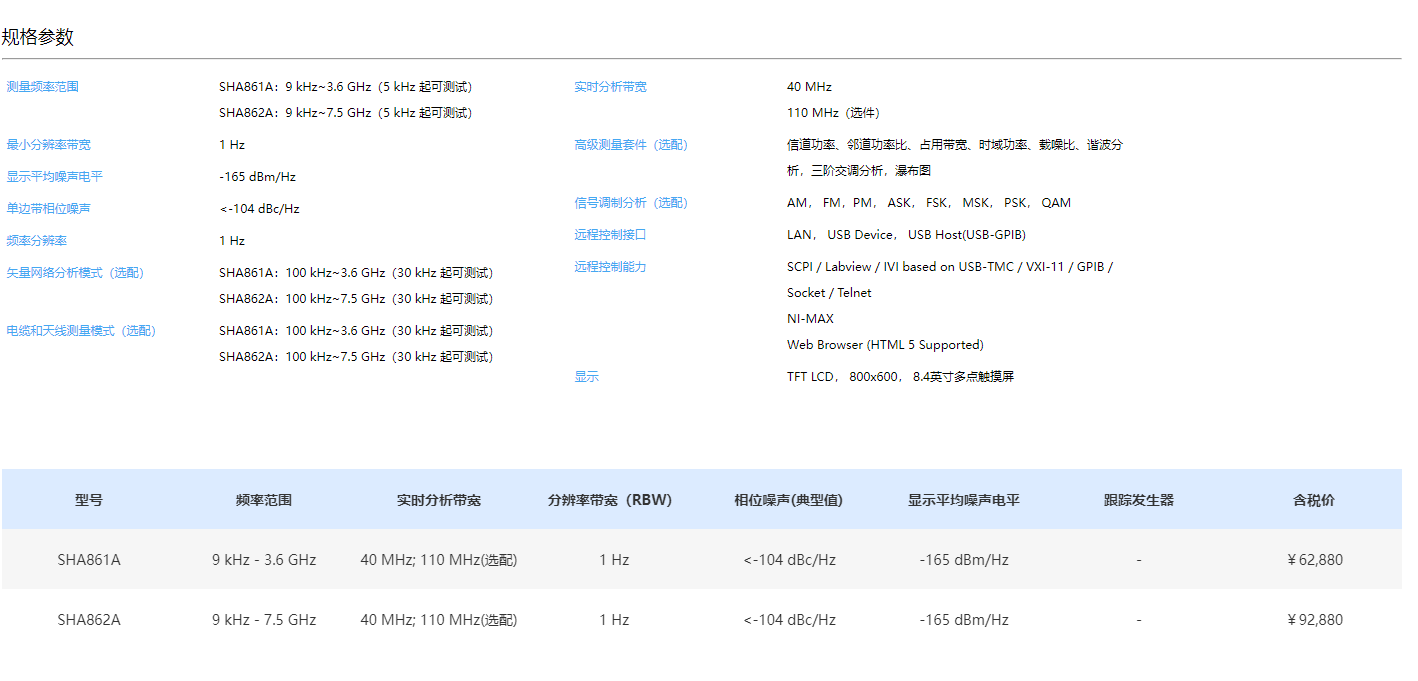Click <-104 dBc/Hz cell in SHA861A row
This screenshot has height=681, width=1418.
coord(789,560)
